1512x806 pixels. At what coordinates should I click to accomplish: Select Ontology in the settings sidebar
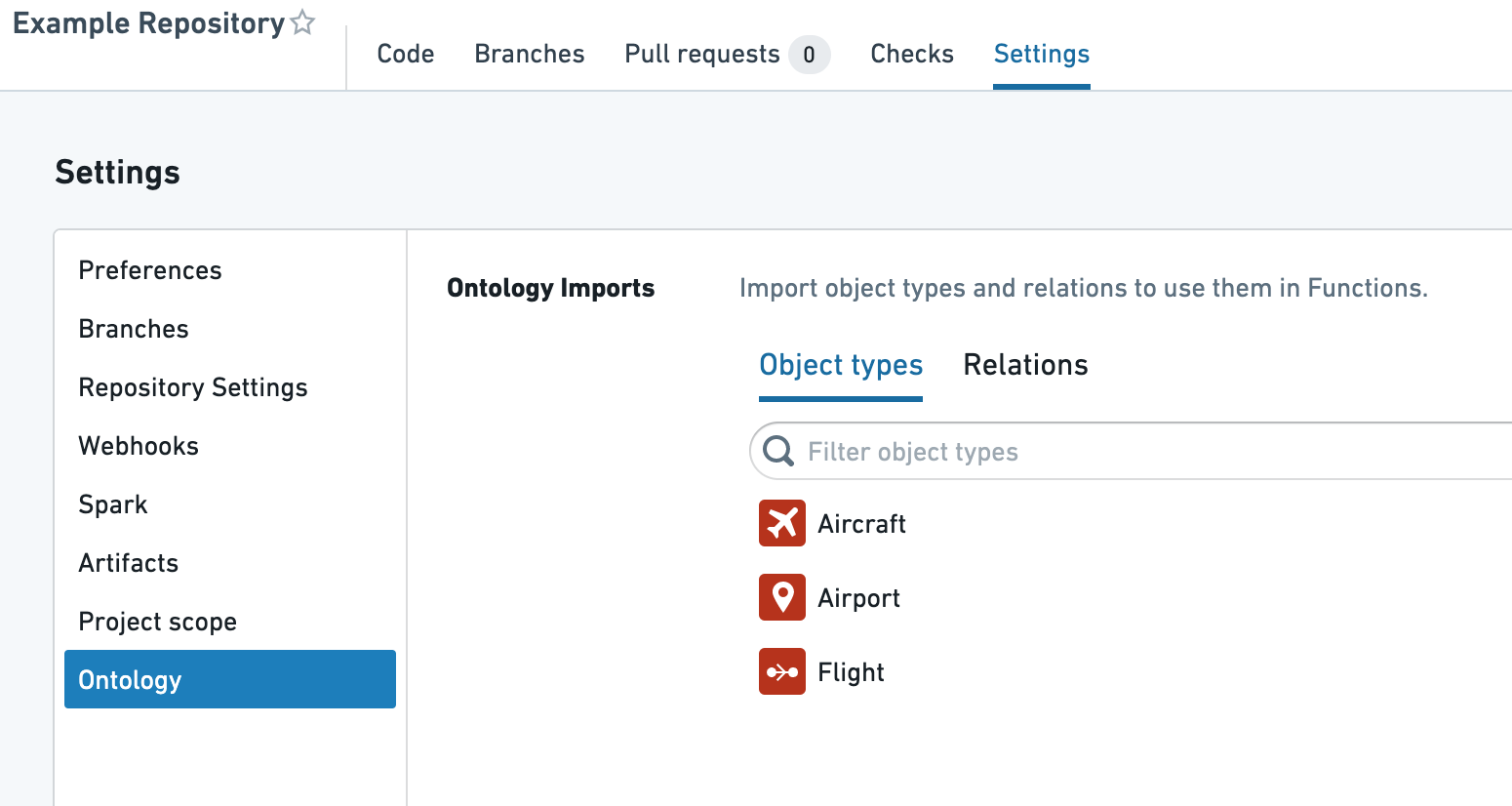[x=230, y=679]
